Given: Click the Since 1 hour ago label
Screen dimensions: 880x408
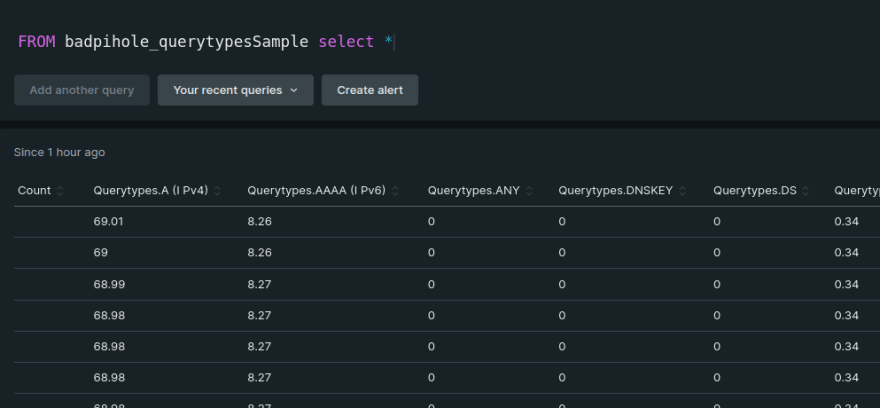Looking at the screenshot, I should coord(59,153).
